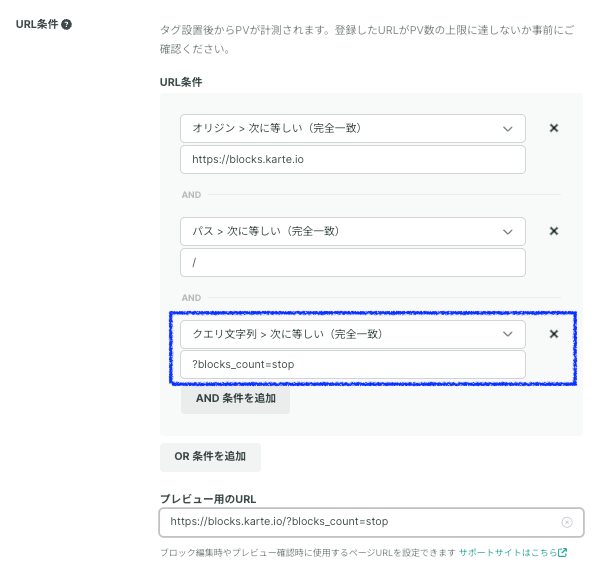Focus the プレビュー用のURL input field

[x=371, y=522]
